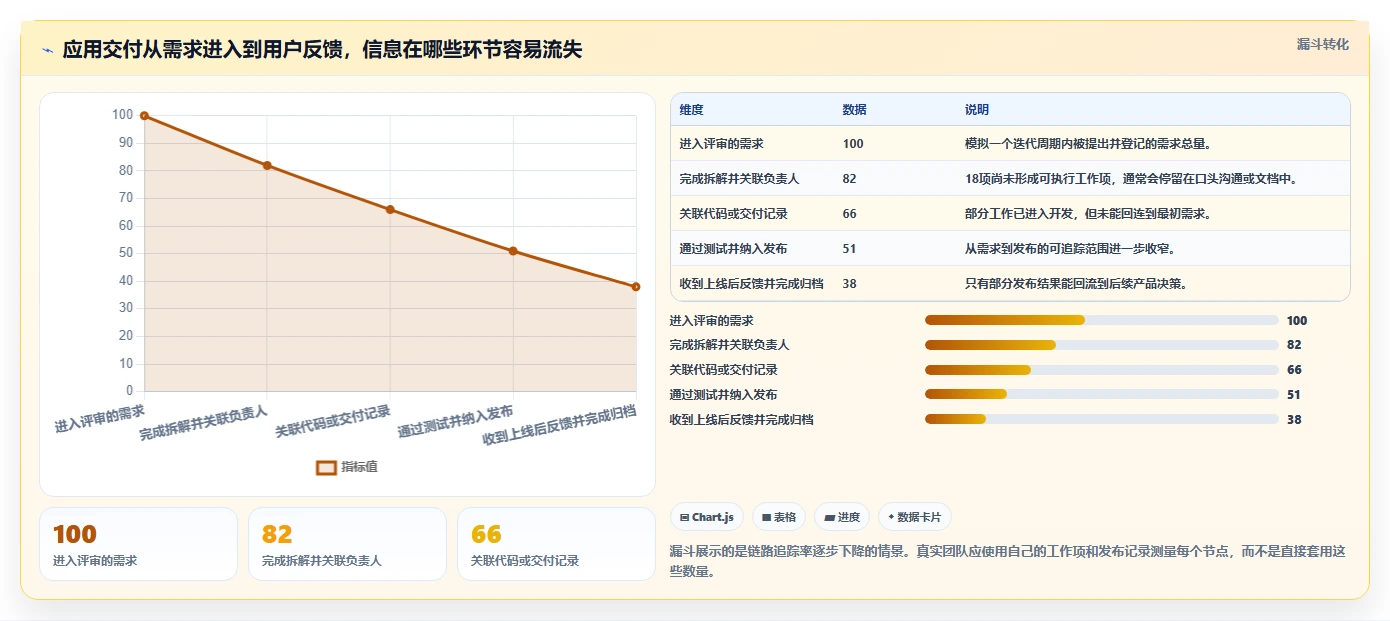Click the chart point for 收到上线后反馈并完成归档
Image resolution: width=1390 pixels, height=621 pixels.
pyautogui.click(x=635, y=287)
